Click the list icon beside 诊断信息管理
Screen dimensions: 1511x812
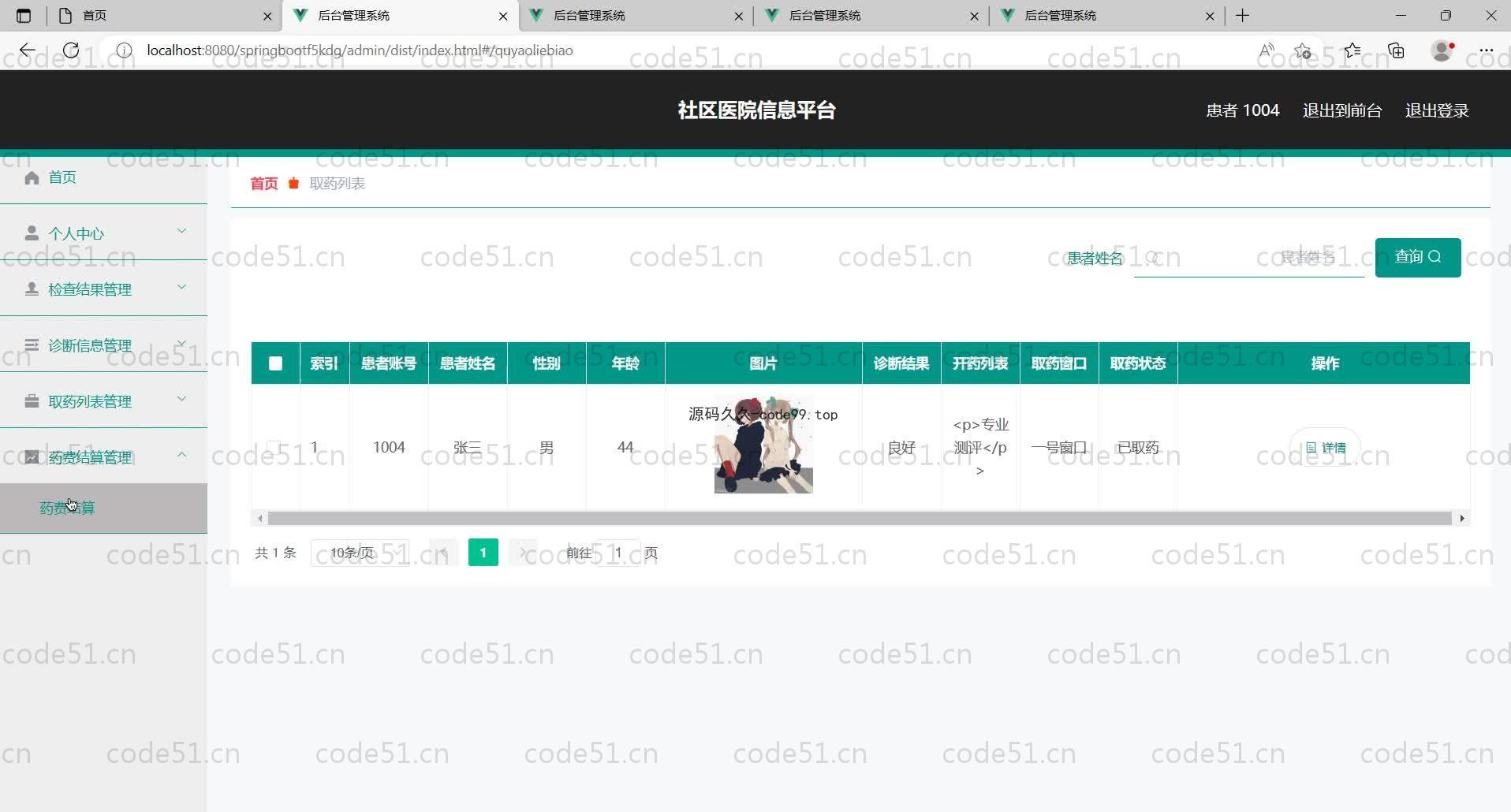click(32, 345)
